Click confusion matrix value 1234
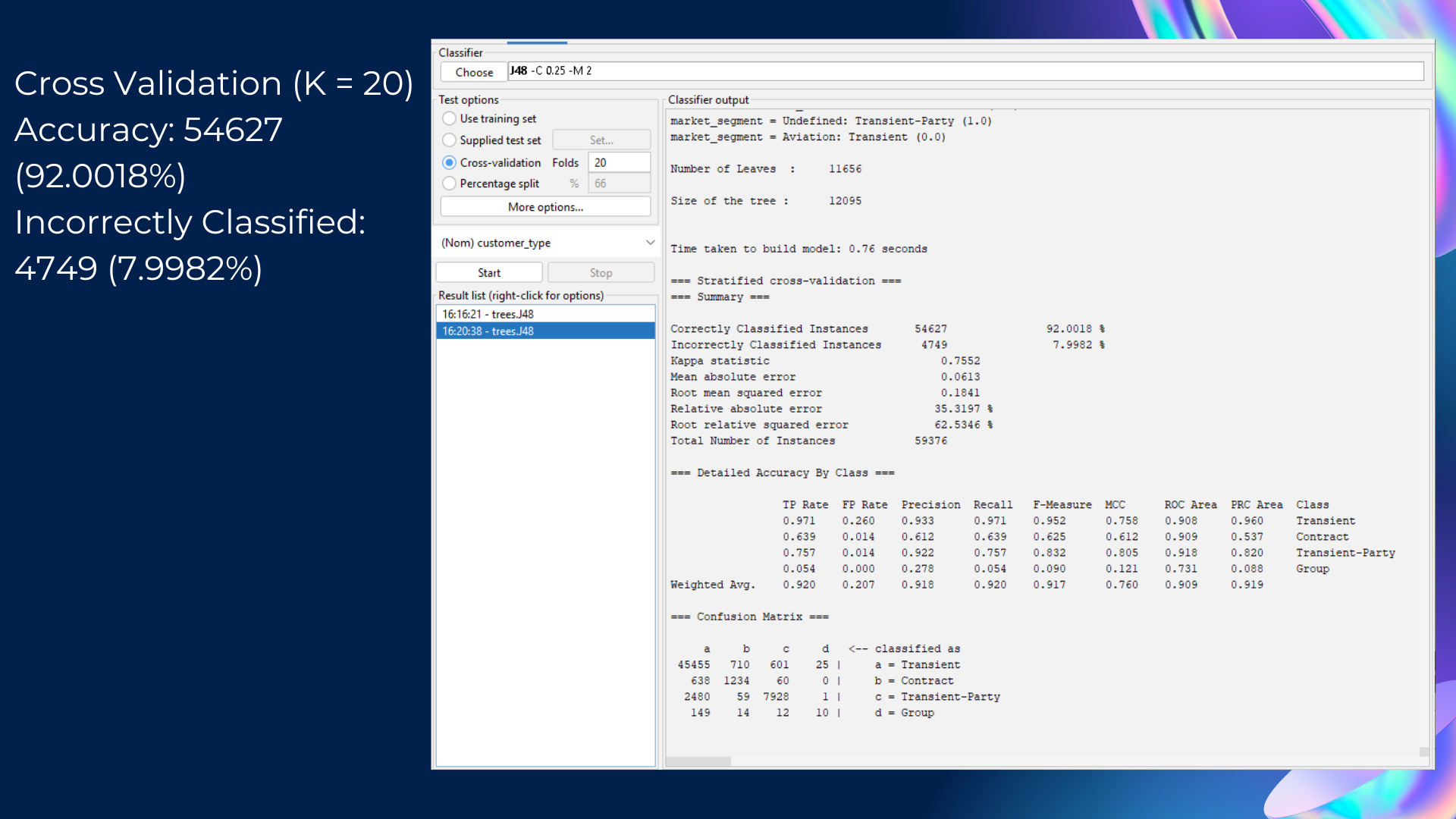This screenshot has width=1456, height=819. [736, 681]
